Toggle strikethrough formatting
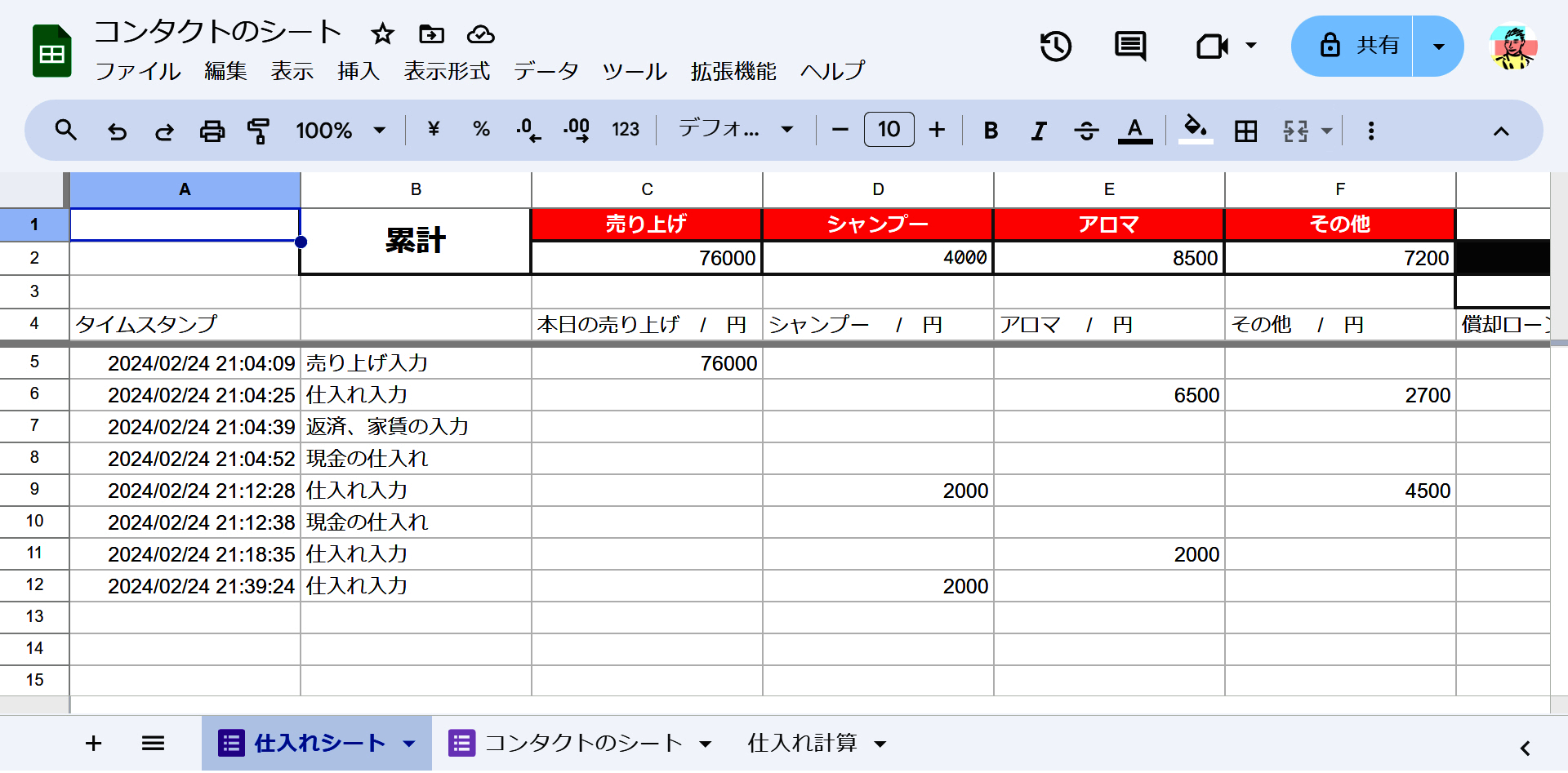 1086,131
